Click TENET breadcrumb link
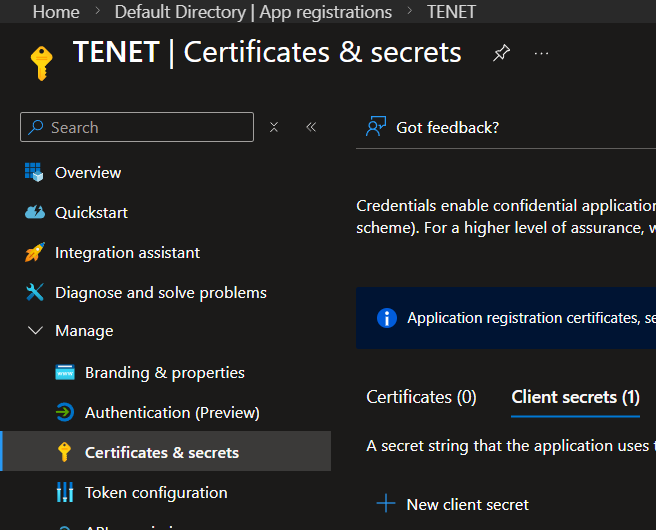The image size is (656, 530). click(x=451, y=12)
